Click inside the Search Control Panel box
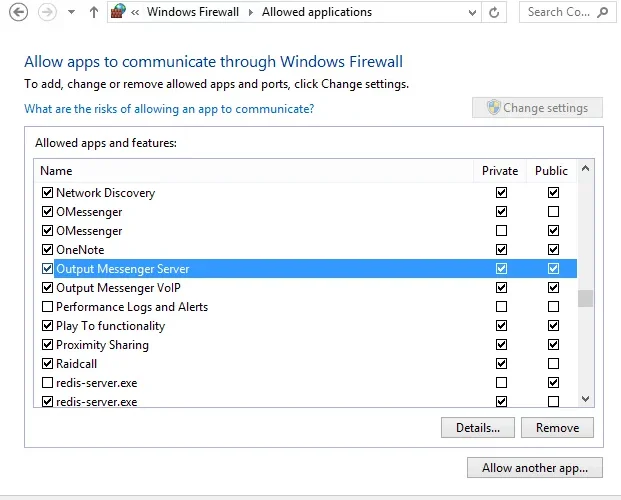This screenshot has height=500, width=621. click(560, 12)
